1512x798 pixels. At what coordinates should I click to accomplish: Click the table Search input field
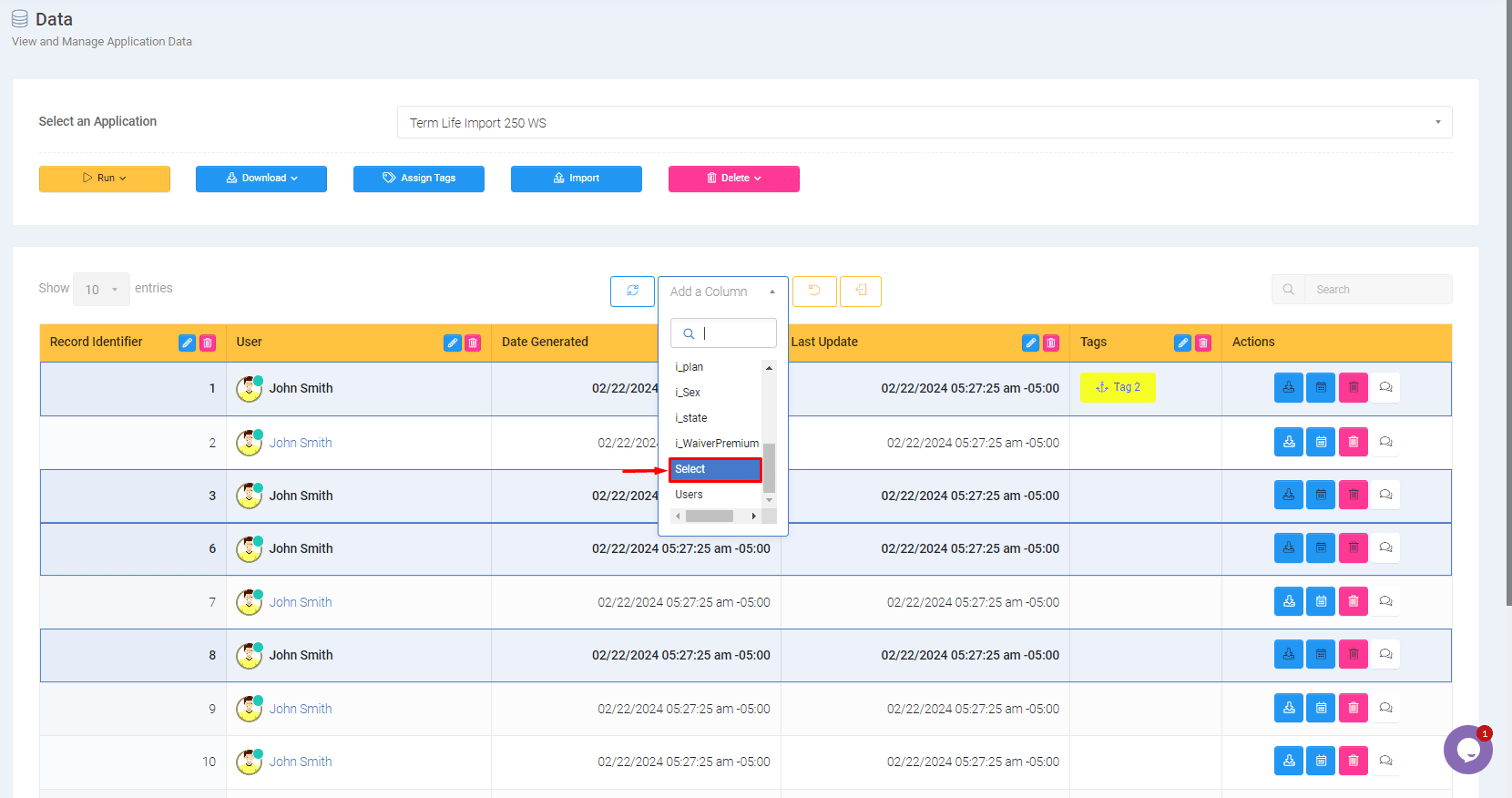pyautogui.click(x=1377, y=289)
